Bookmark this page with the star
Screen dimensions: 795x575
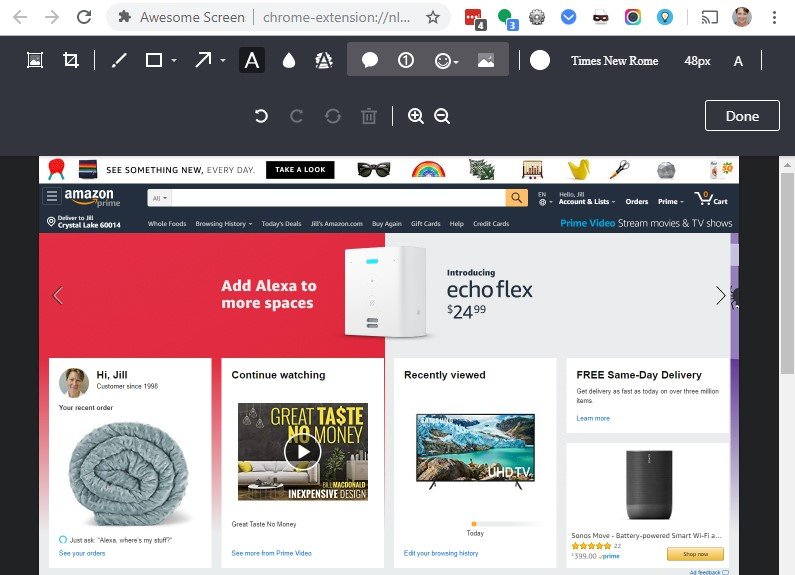point(433,17)
